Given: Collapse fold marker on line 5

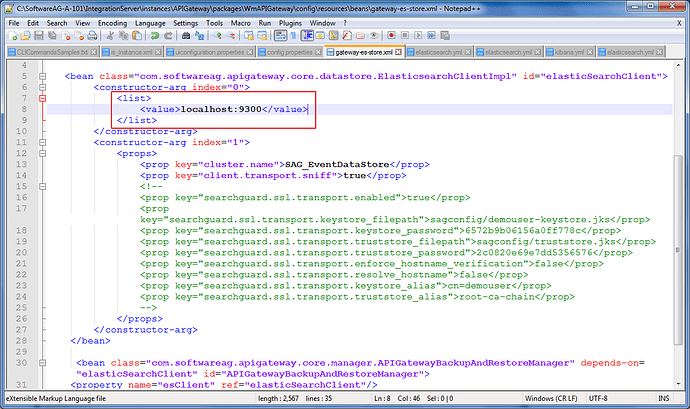Looking at the screenshot, I should coord(42,76).
